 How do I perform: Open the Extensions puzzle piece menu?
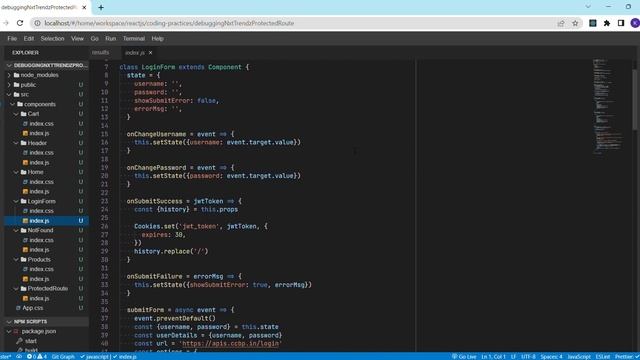coord(607,23)
